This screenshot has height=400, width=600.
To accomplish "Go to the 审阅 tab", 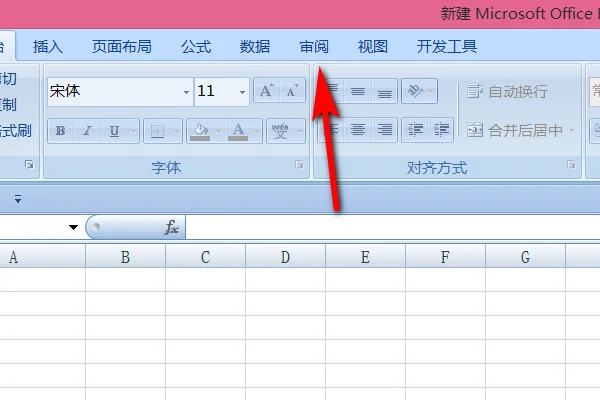I will [314, 47].
